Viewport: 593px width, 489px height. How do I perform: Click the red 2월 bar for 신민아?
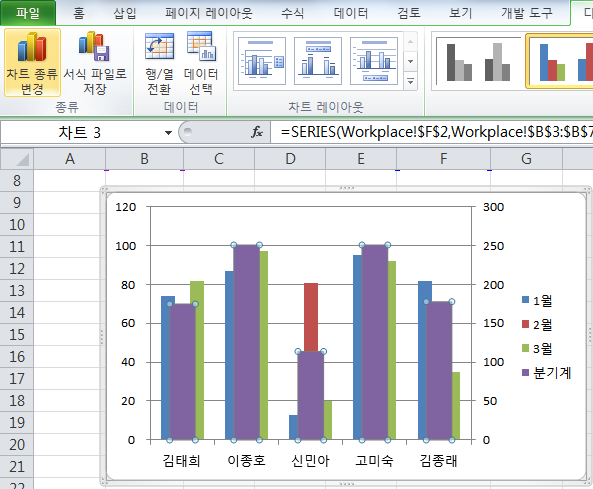tap(311, 317)
